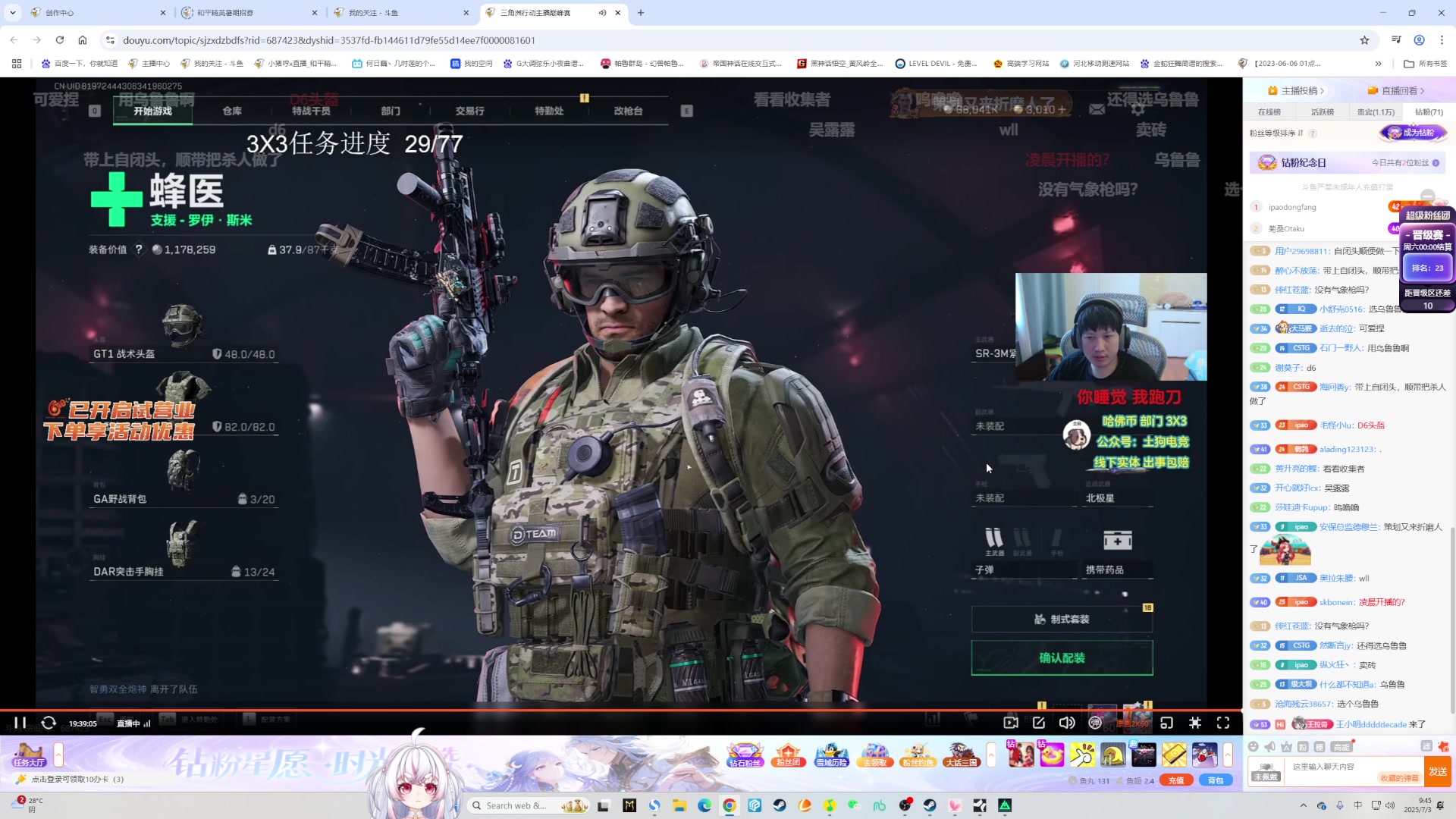Open the help icon beside 粉丝等级排序
This screenshot has width=1456, height=819.
(1313, 133)
